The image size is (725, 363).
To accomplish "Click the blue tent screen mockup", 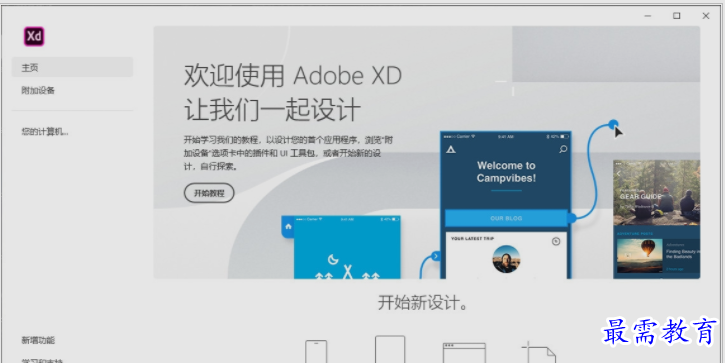I will (x=347, y=247).
